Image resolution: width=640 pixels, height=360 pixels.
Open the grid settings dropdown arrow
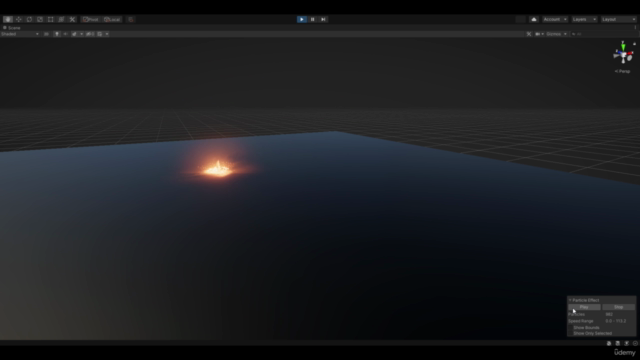pos(107,34)
